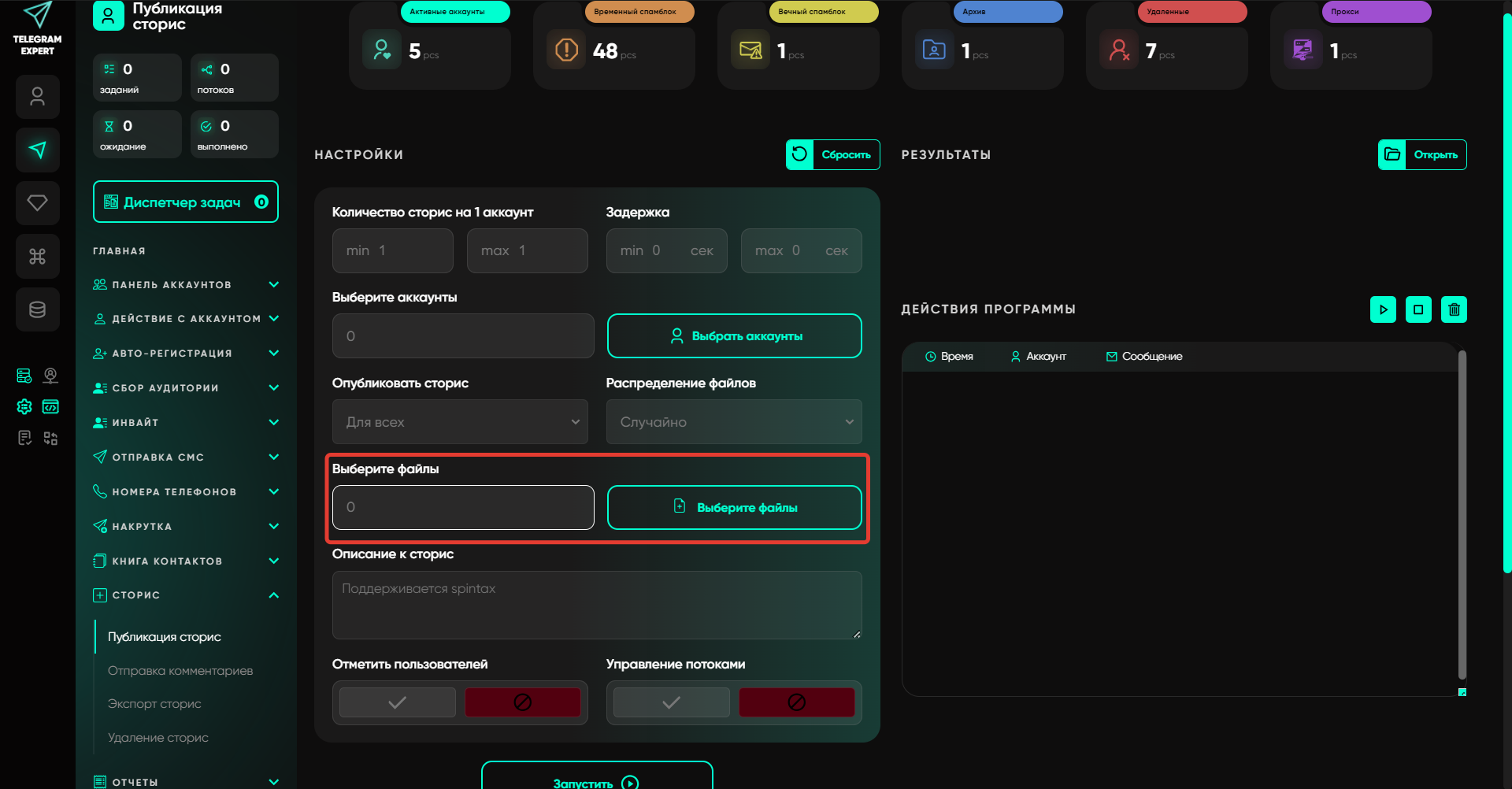Viewport: 1512px width, 789px height.
Task: Click the diamond icon in left sidebar
Action: click(x=37, y=203)
